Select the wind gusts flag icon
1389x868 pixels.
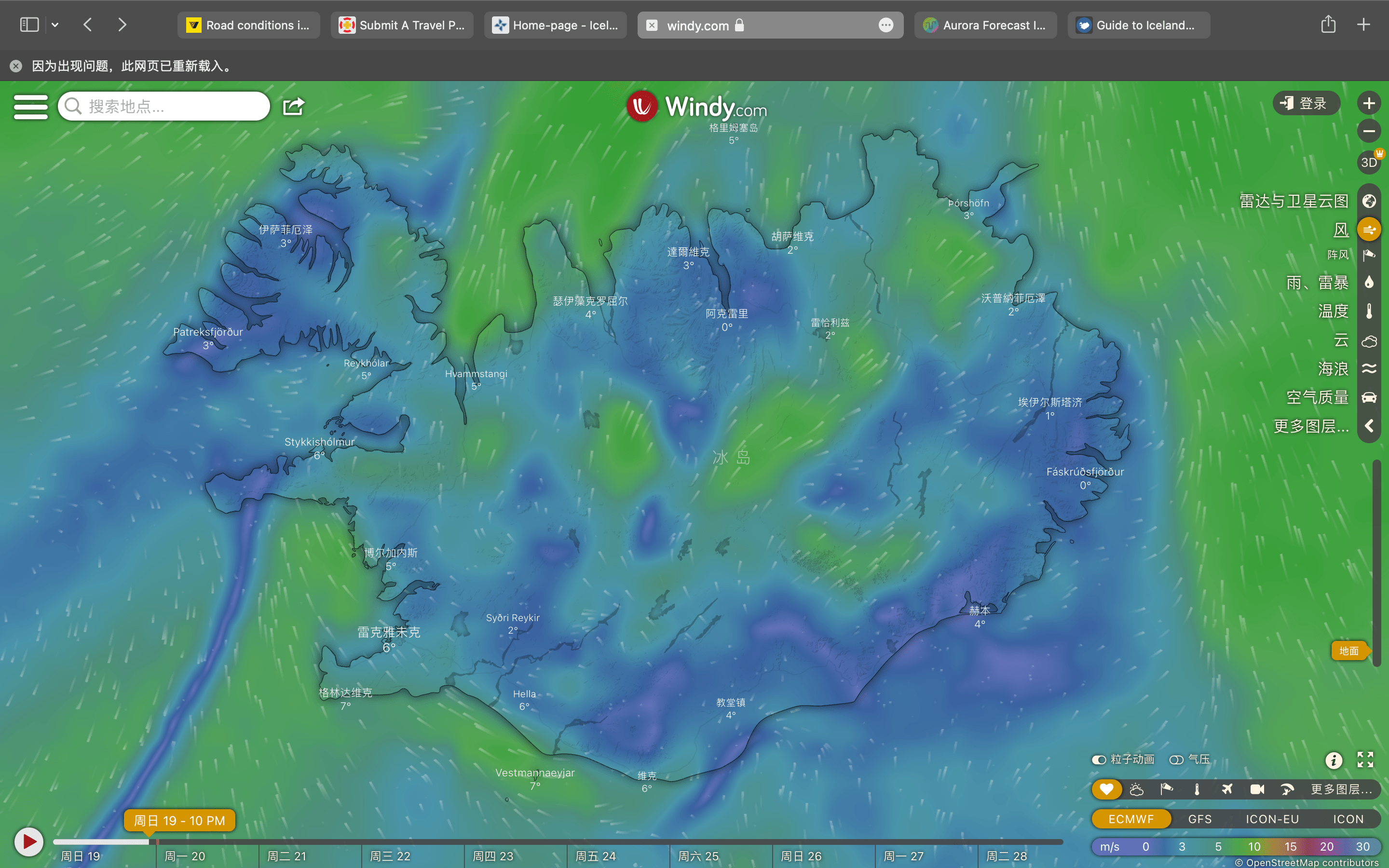(x=1369, y=255)
